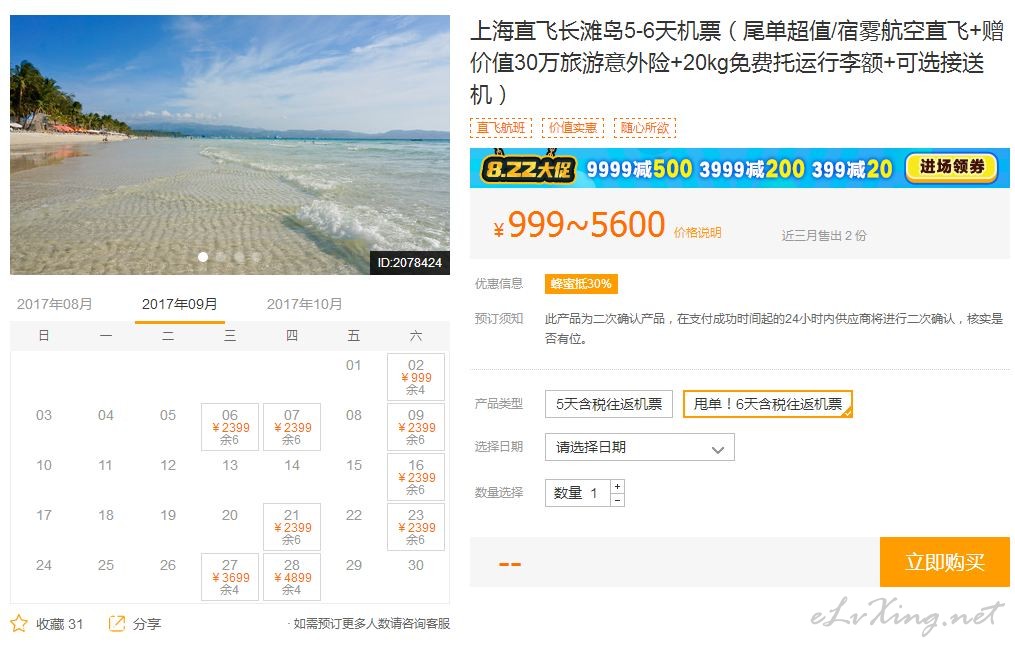Viewport: 1015px width, 649px height.
Task: Select September 28 priced ¥4899
Action: 292,577
